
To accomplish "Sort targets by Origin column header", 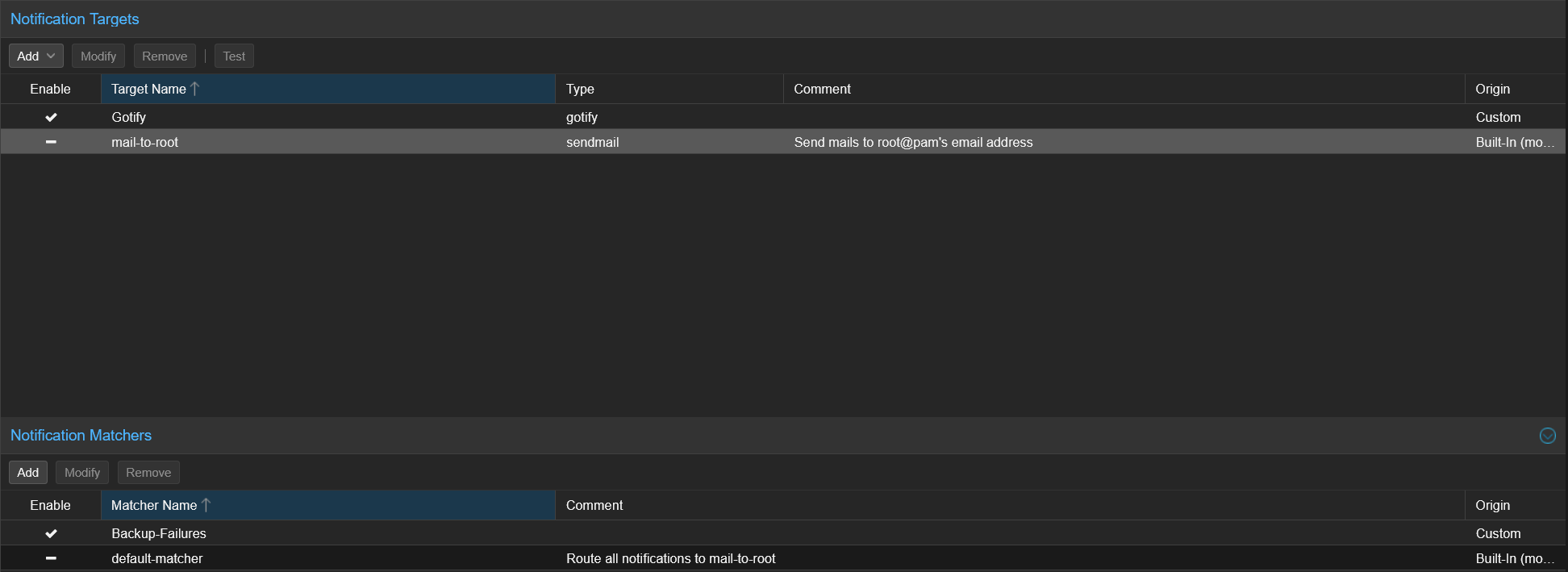I will click(x=1493, y=89).
